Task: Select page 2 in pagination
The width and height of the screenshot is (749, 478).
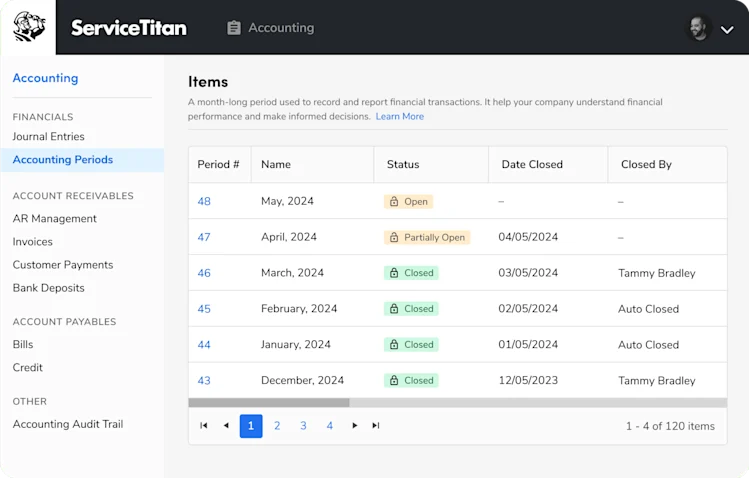Action: [277, 426]
